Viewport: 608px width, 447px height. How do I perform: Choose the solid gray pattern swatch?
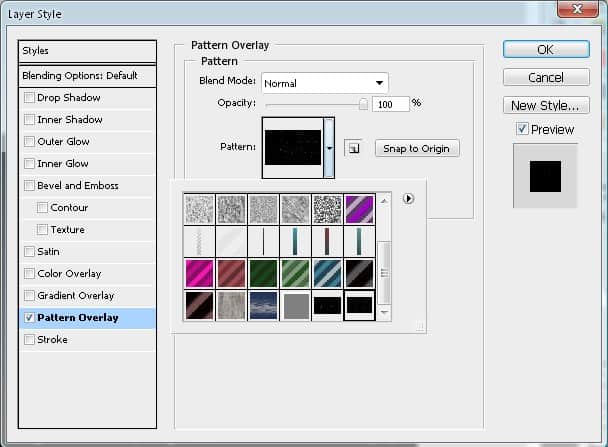pyautogui.click(x=295, y=305)
